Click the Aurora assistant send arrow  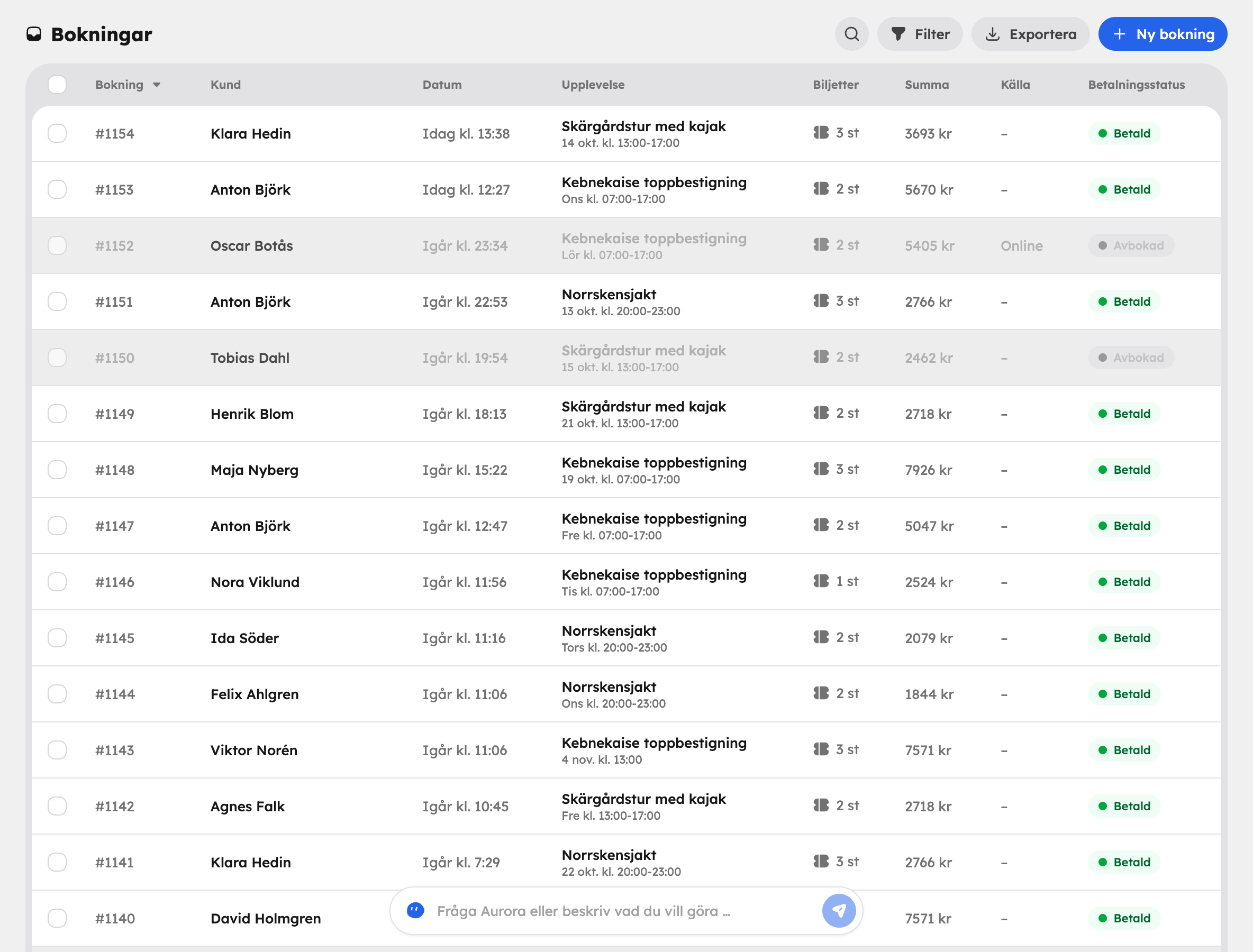pos(839,911)
